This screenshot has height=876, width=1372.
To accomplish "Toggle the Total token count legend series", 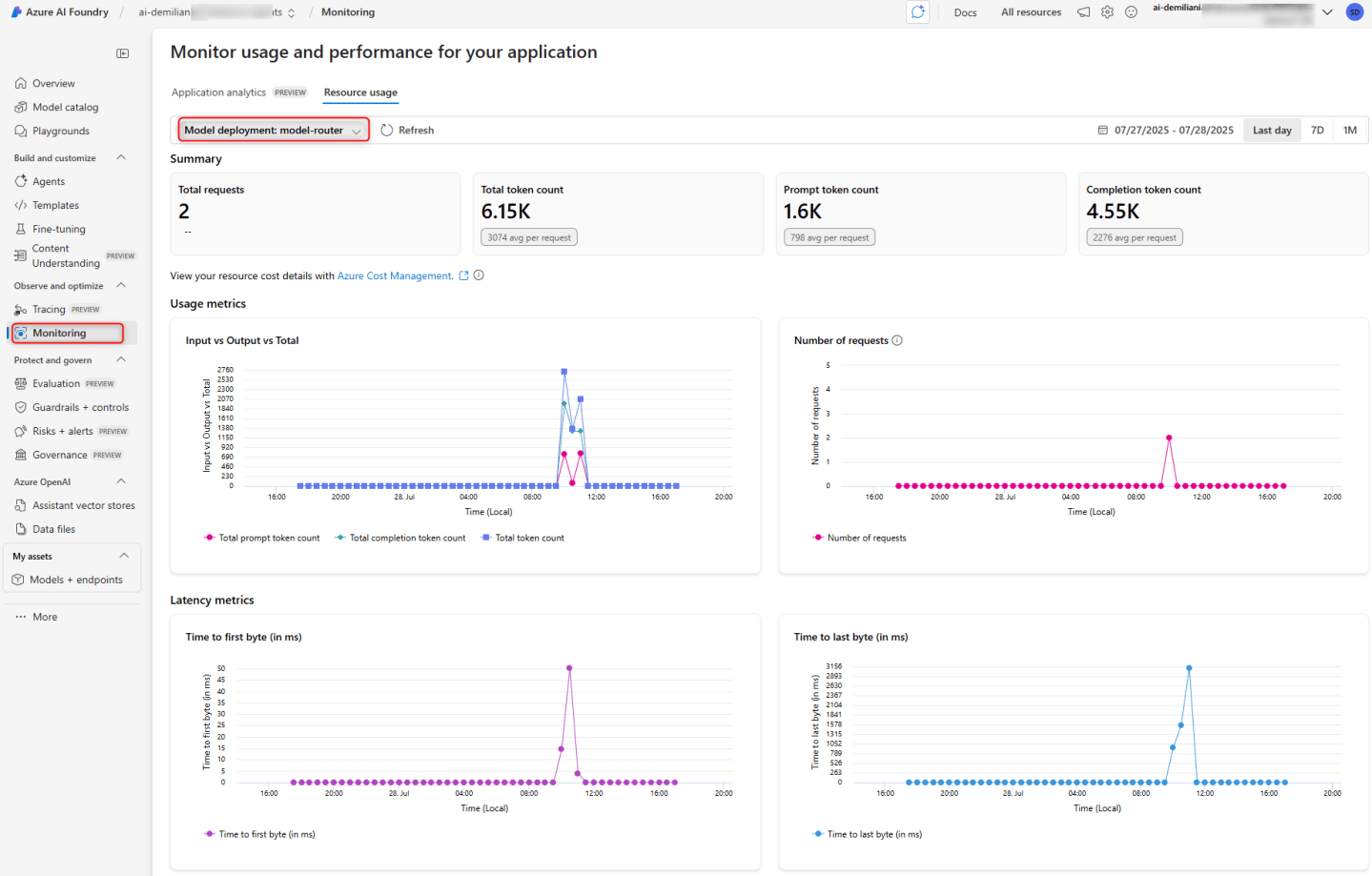I will [x=522, y=538].
